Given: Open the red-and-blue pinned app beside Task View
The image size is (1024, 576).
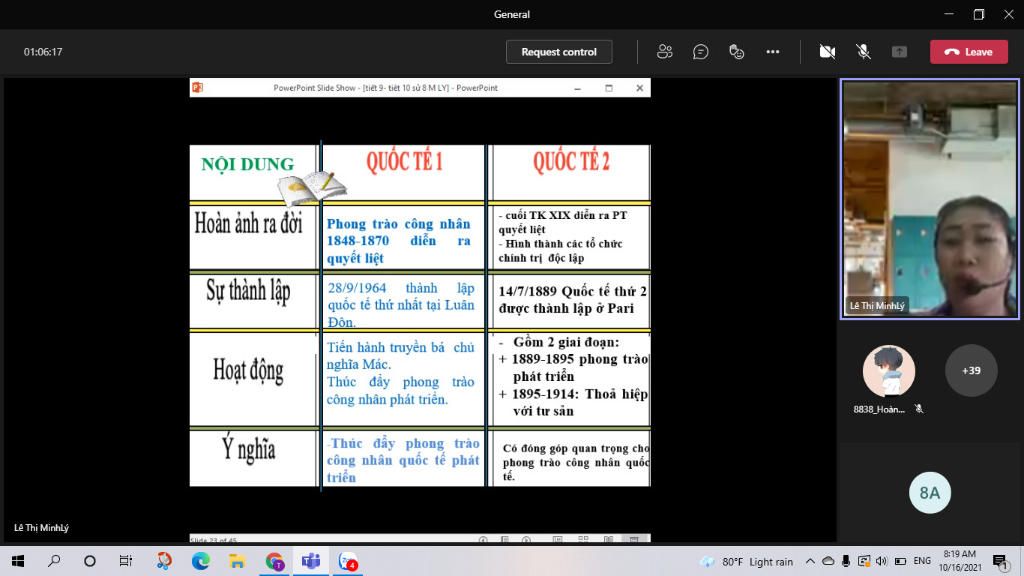Looking at the screenshot, I should [x=163, y=561].
